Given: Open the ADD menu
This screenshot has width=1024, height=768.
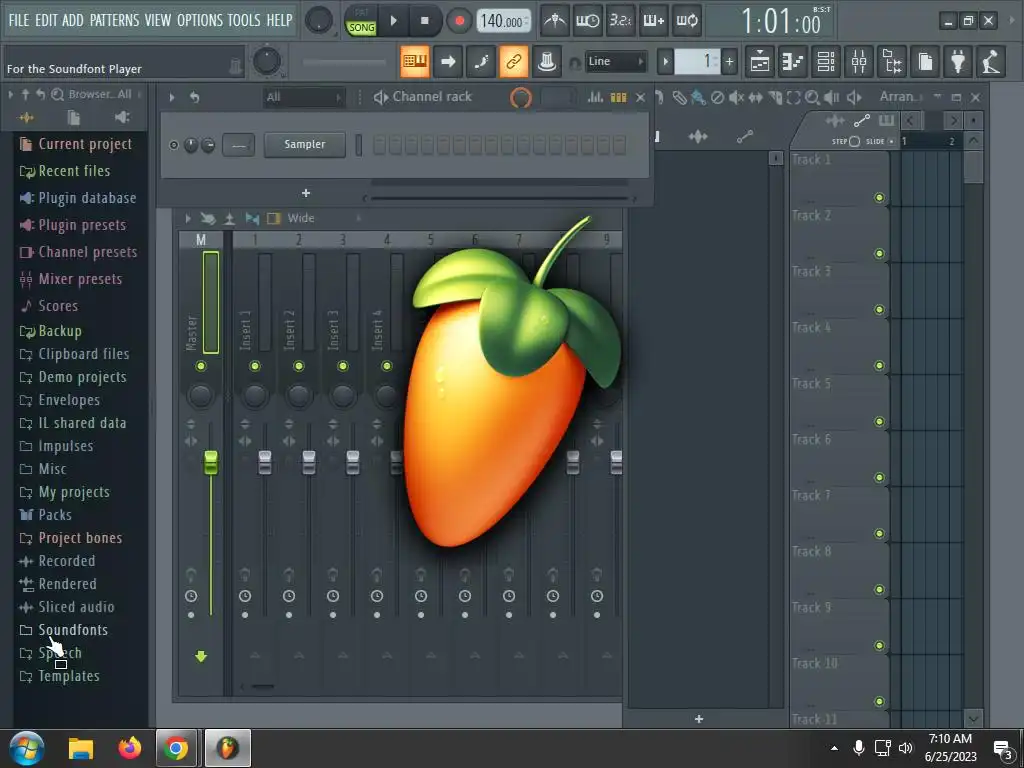Looking at the screenshot, I should click(x=72, y=20).
